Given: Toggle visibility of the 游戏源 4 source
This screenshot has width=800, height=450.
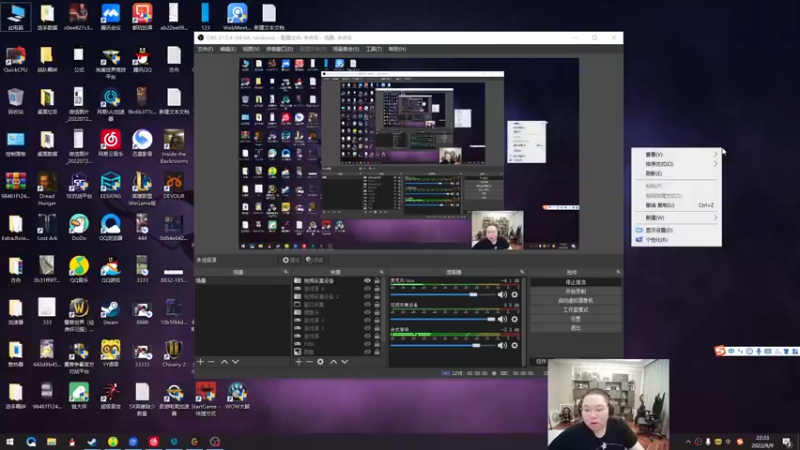Looking at the screenshot, I should click(x=367, y=289).
